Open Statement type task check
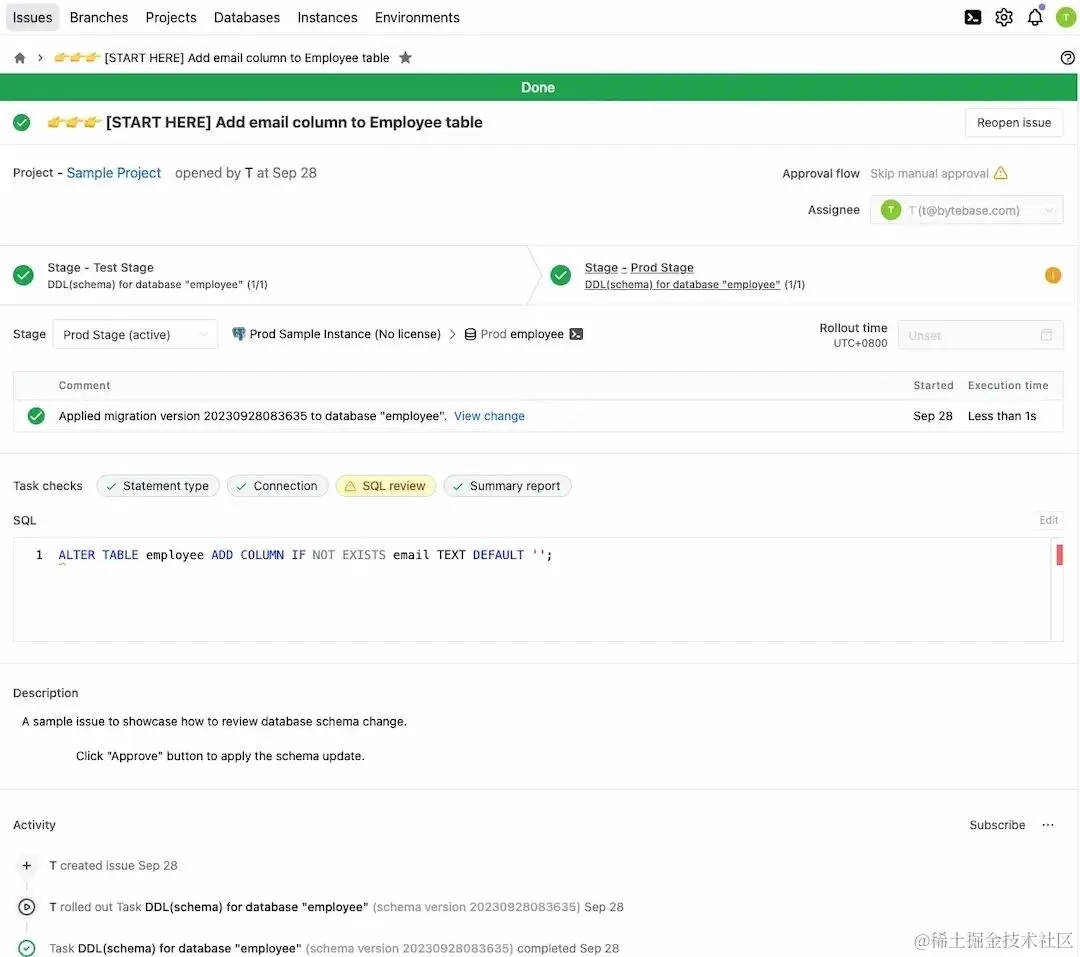The width and height of the screenshot is (1080, 957). pyautogui.click(x=158, y=486)
